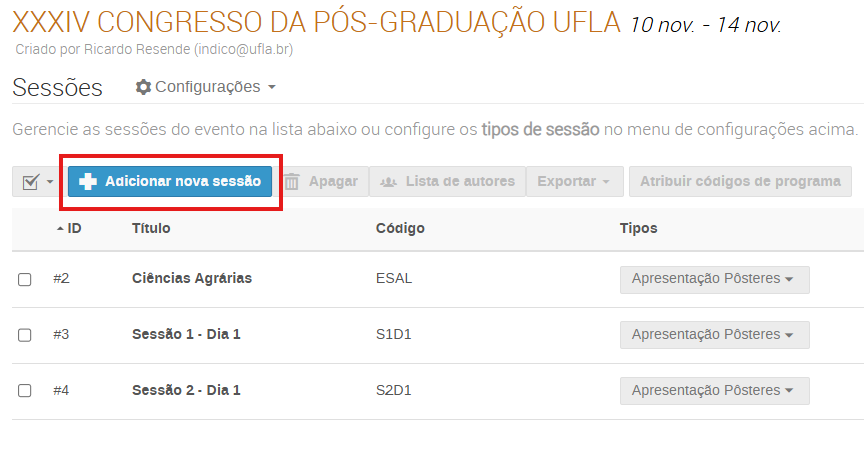The image size is (864, 458).
Task: Open the tipos de sessão link
Action: point(540,129)
